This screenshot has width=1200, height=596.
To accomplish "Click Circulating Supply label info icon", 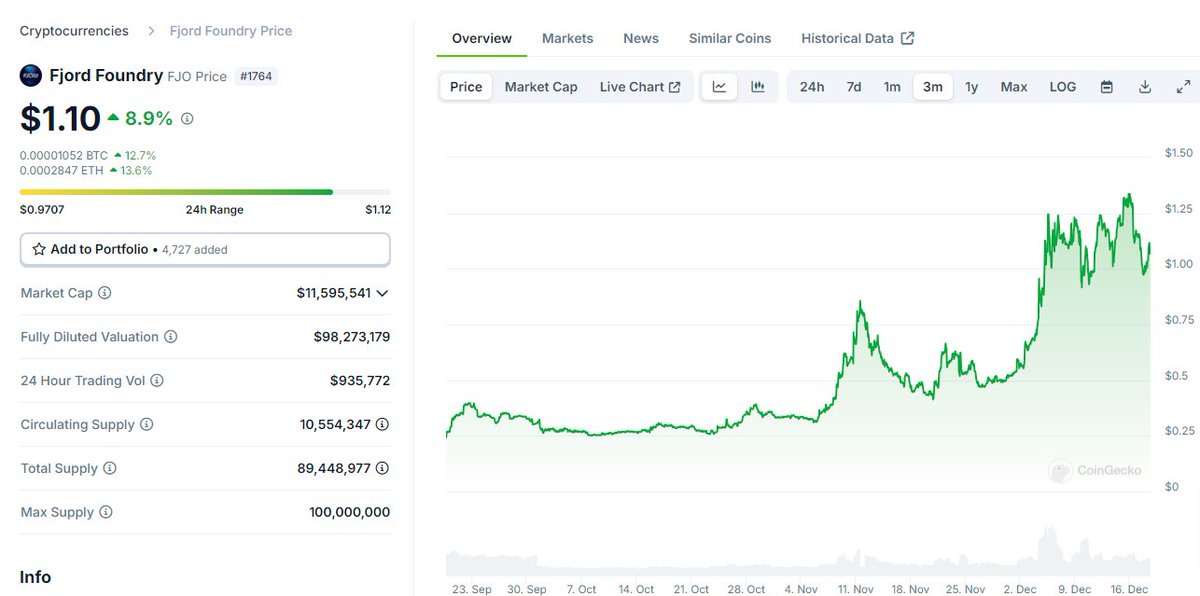I will 147,424.
